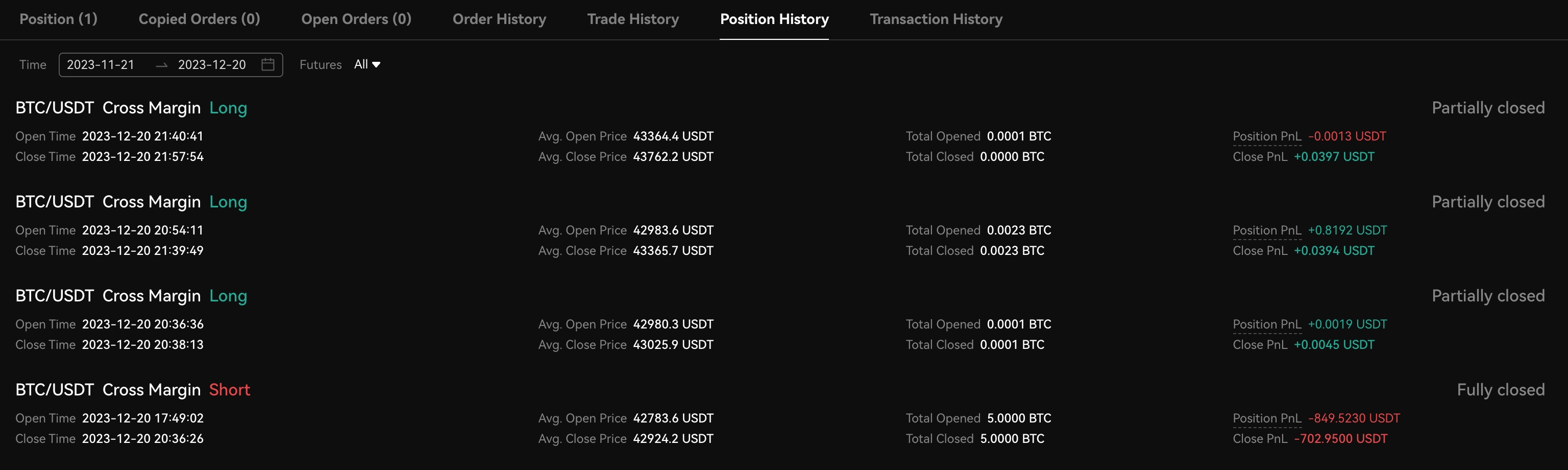View the Order History tab
The image size is (1568, 470).
point(499,19)
